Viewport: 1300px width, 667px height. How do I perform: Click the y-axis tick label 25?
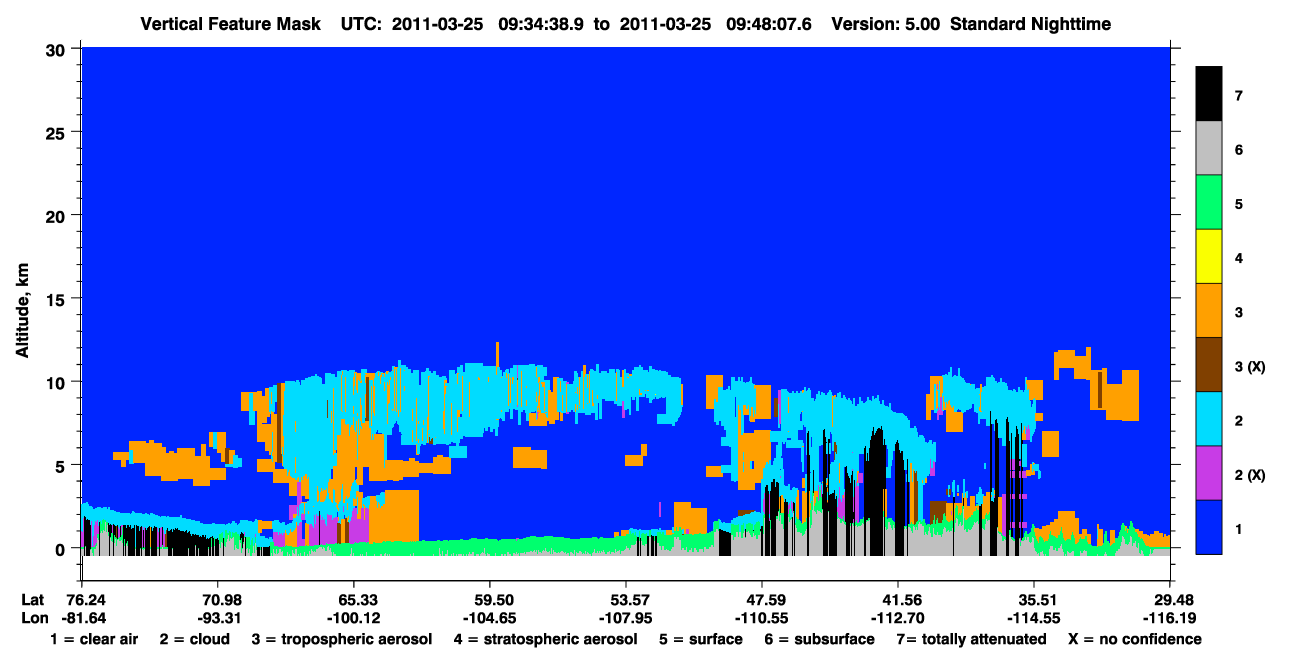58,132
